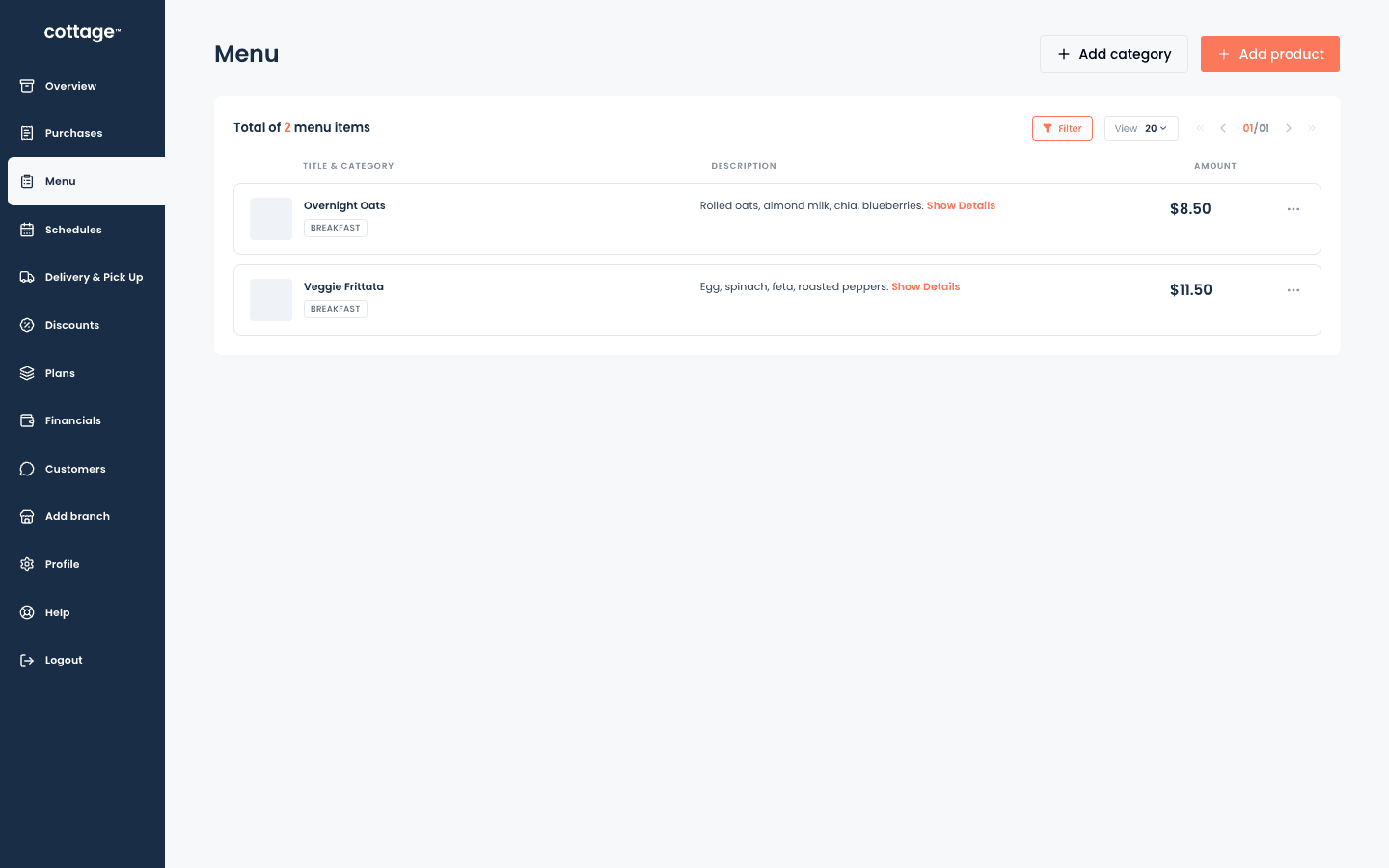Click the Overnight Oats image thumbnail
The width and height of the screenshot is (1389, 868).
[x=271, y=219]
